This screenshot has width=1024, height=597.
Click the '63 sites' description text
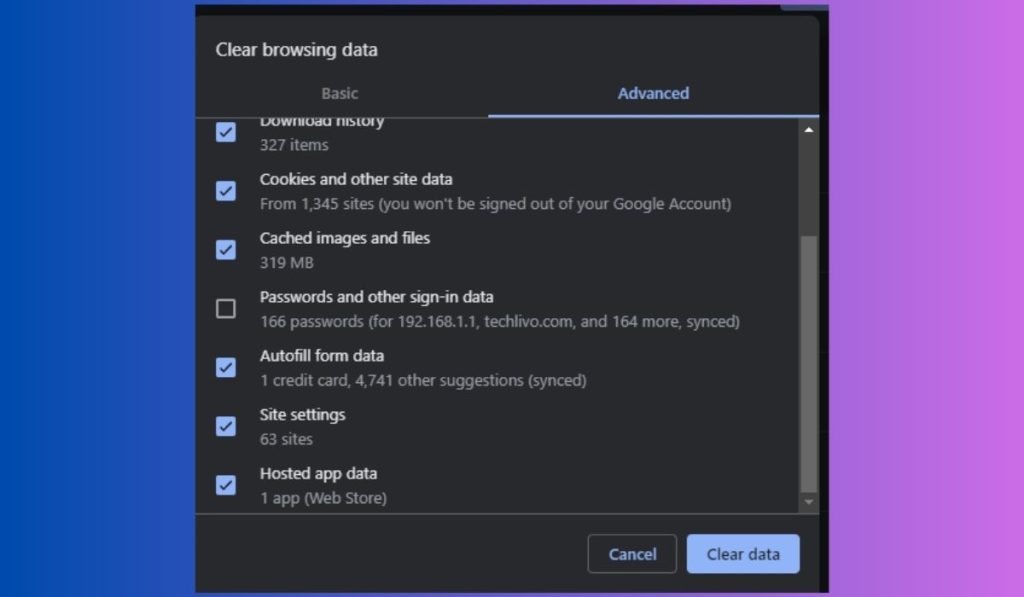(286, 439)
